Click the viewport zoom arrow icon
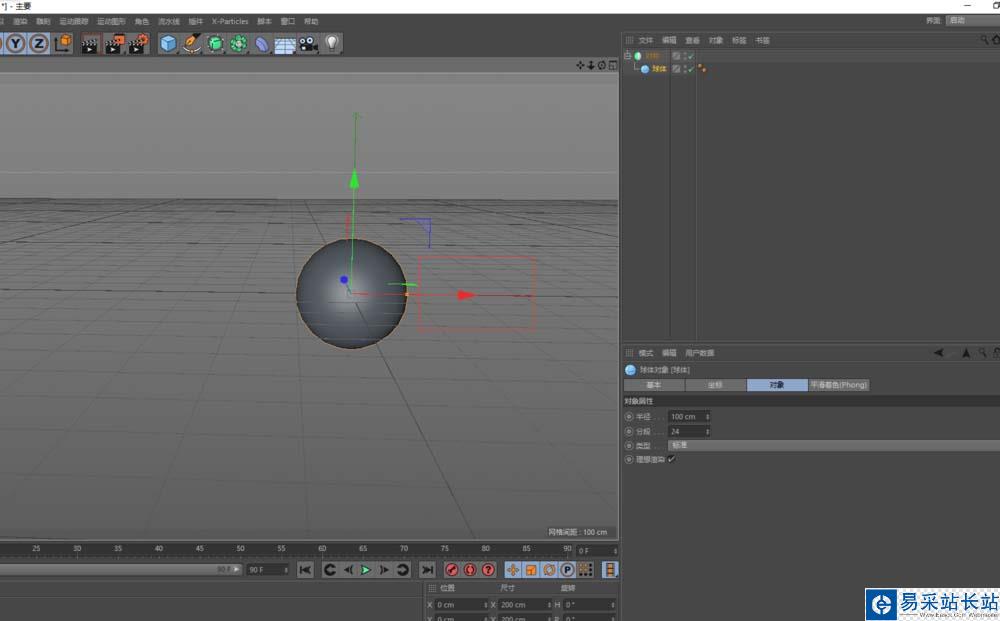The width and height of the screenshot is (1000, 621). tap(591, 65)
